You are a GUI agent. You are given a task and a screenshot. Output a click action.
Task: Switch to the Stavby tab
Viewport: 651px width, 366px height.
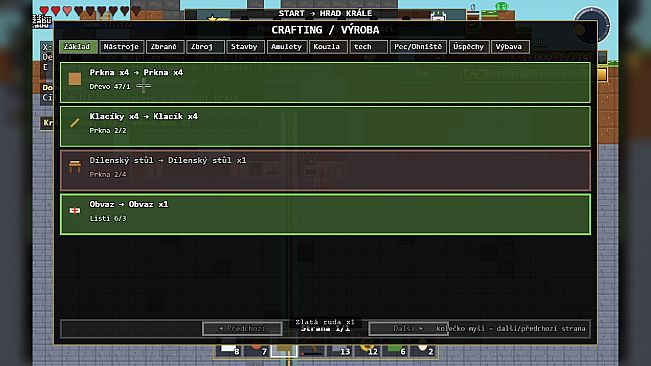pyautogui.click(x=245, y=47)
